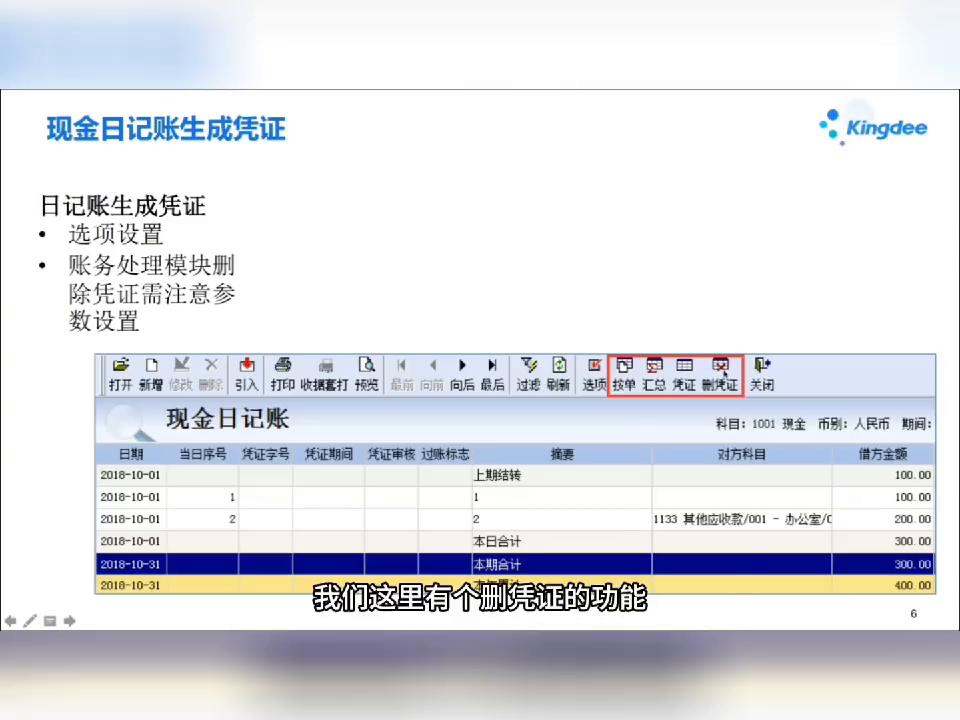960x720 pixels.
Task: Click the 按单 generate-by-document icon
Action: (x=624, y=372)
